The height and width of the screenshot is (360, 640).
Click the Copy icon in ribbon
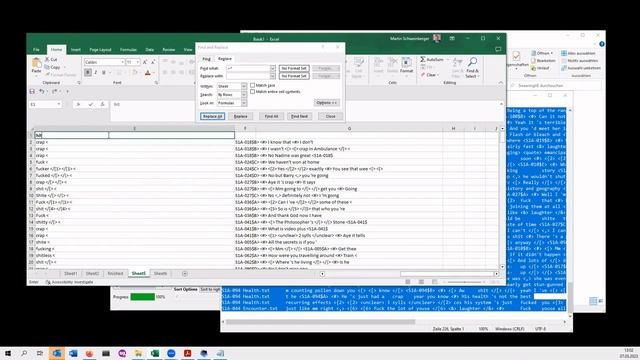(47, 67)
